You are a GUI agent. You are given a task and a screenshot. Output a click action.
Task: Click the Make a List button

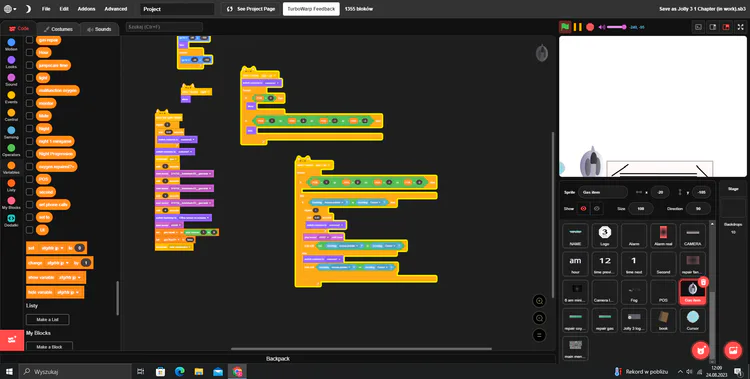pyautogui.click(x=47, y=319)
